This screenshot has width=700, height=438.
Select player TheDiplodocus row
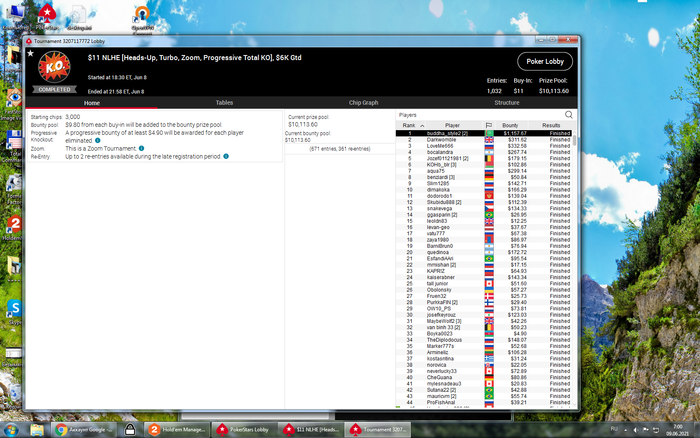[x=483, y=340]
